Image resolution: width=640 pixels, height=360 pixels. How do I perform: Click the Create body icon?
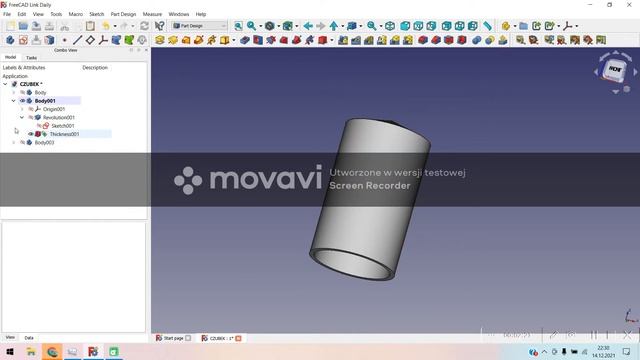click(10, 40)
